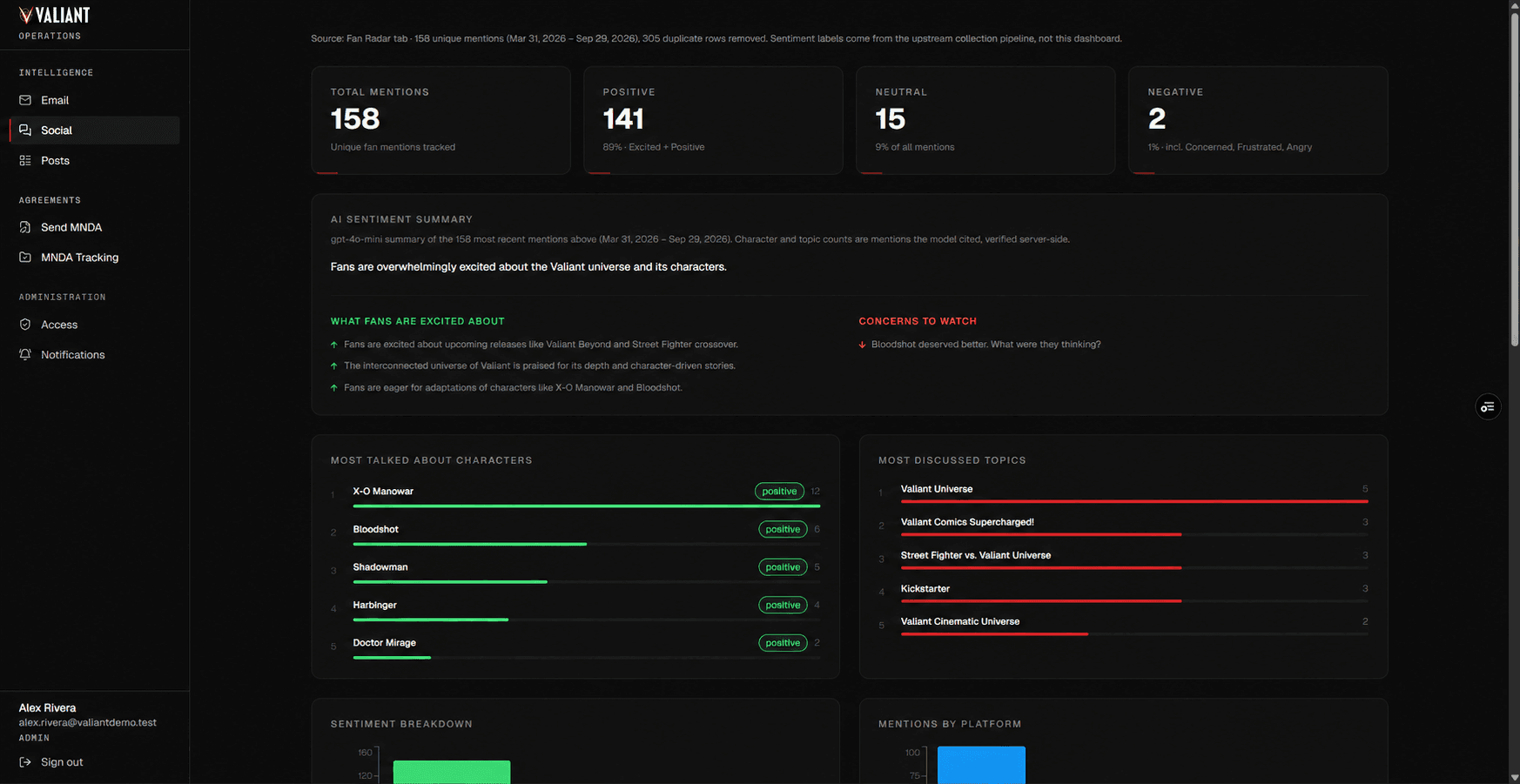The image size is (1520, 784).
Task: Click 'What Fans Are Excited About' heading
Action: [418, 321]
